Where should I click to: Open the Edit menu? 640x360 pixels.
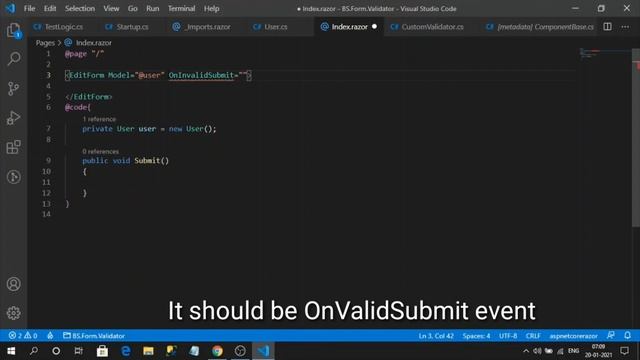[50, 8]
